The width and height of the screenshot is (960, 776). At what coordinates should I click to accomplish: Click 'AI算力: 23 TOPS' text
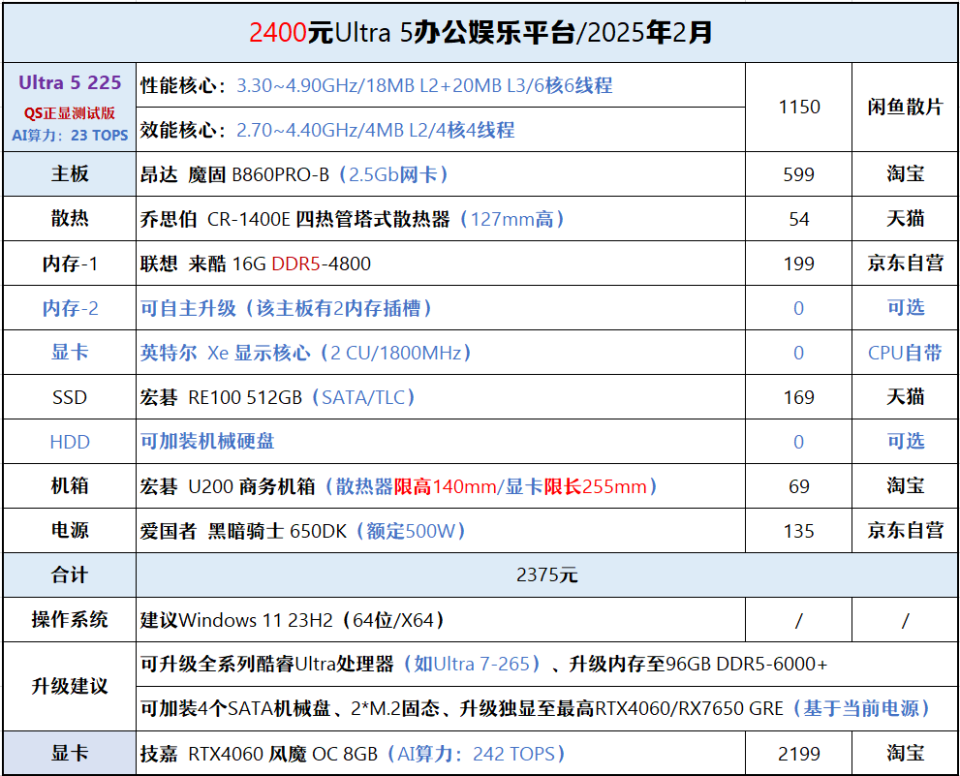pyautogui.click(x=70, y=135)
